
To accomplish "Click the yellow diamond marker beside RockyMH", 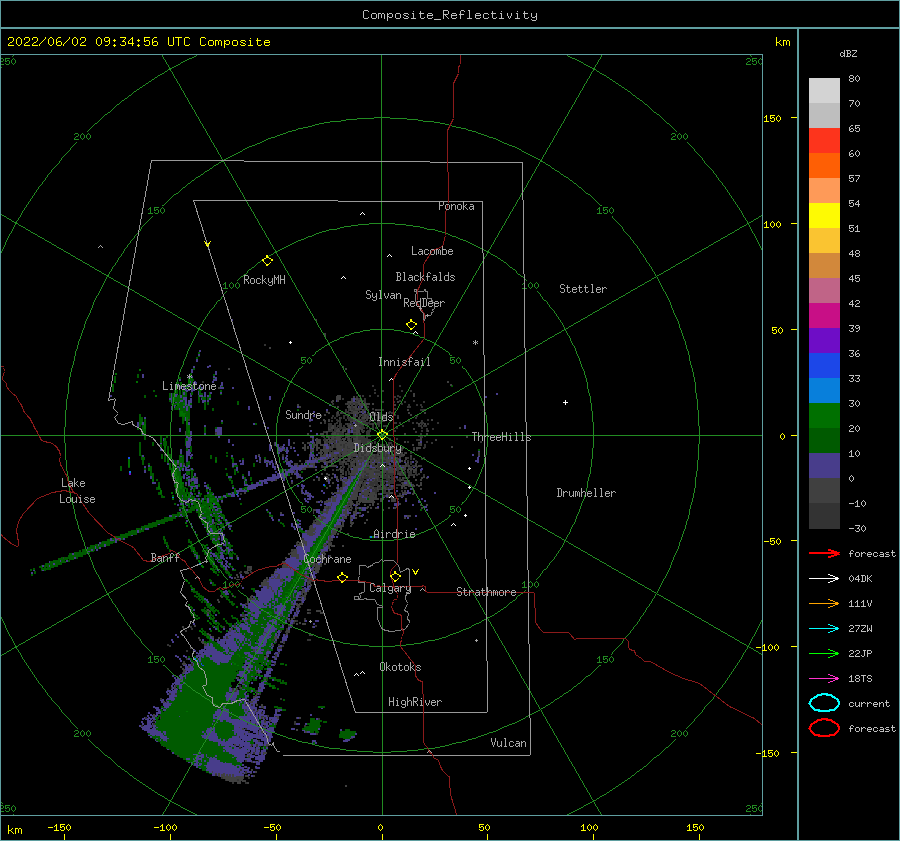I will [x=267, y=261].
